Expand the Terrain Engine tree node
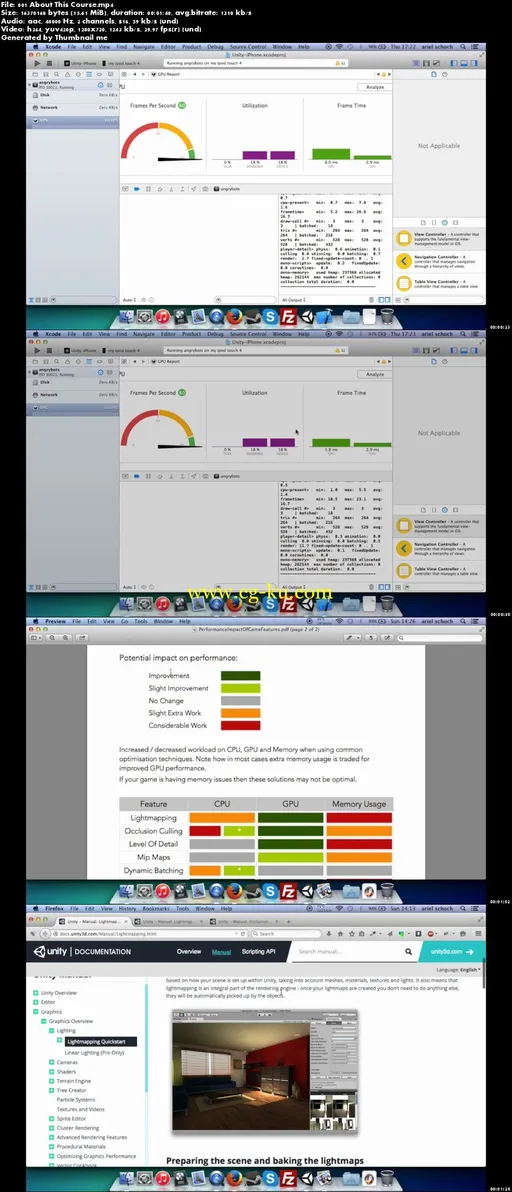 (x=52, y=1080)
